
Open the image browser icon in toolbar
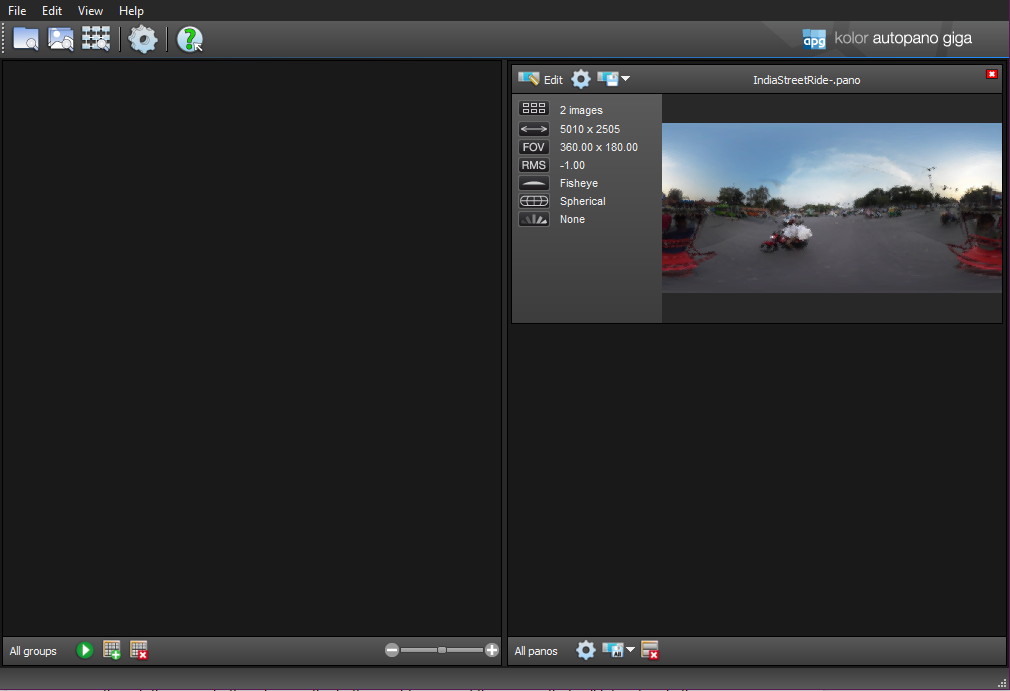(x=60, y=38)
